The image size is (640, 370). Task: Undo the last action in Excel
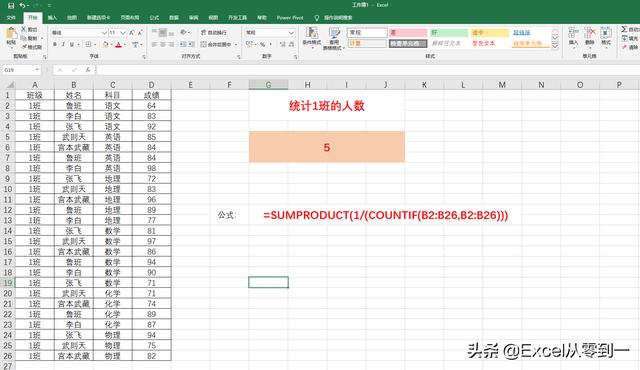point(22,6)
